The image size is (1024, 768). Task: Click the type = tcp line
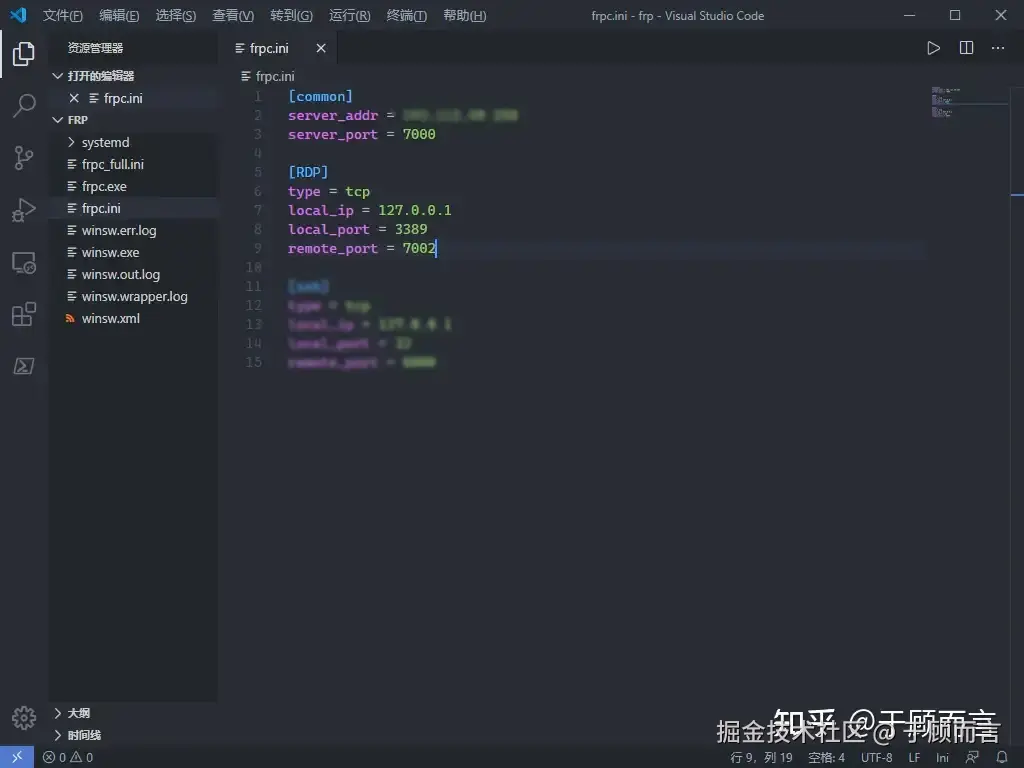click(328, 191)
